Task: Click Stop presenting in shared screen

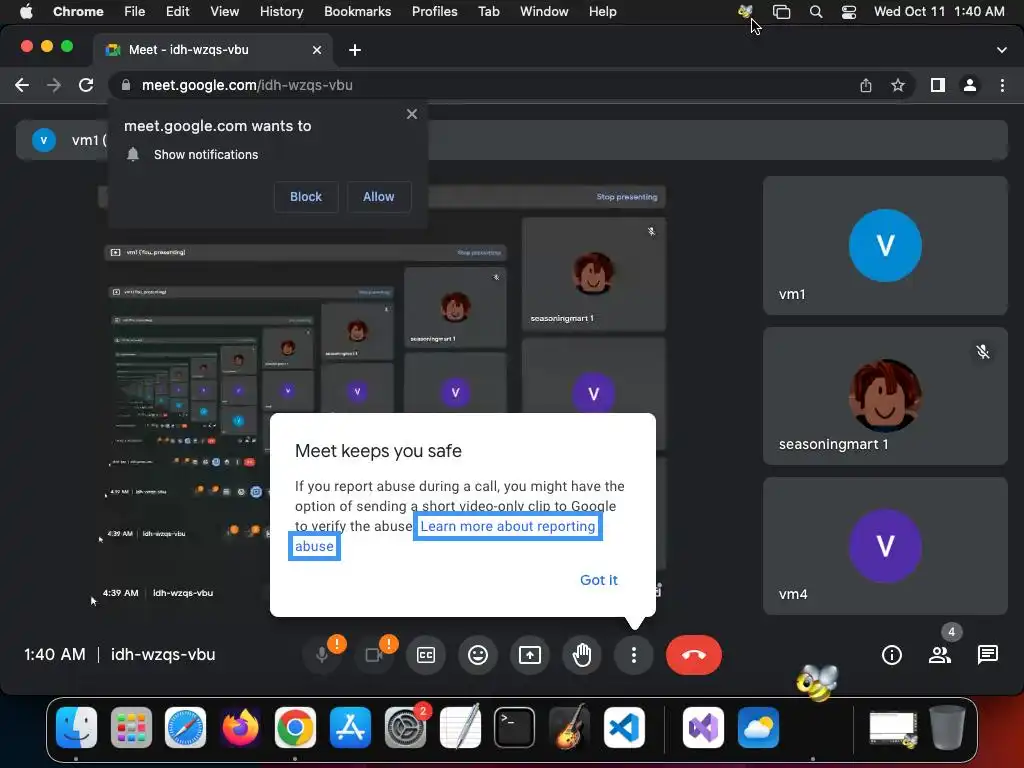Action: point(626,197)
